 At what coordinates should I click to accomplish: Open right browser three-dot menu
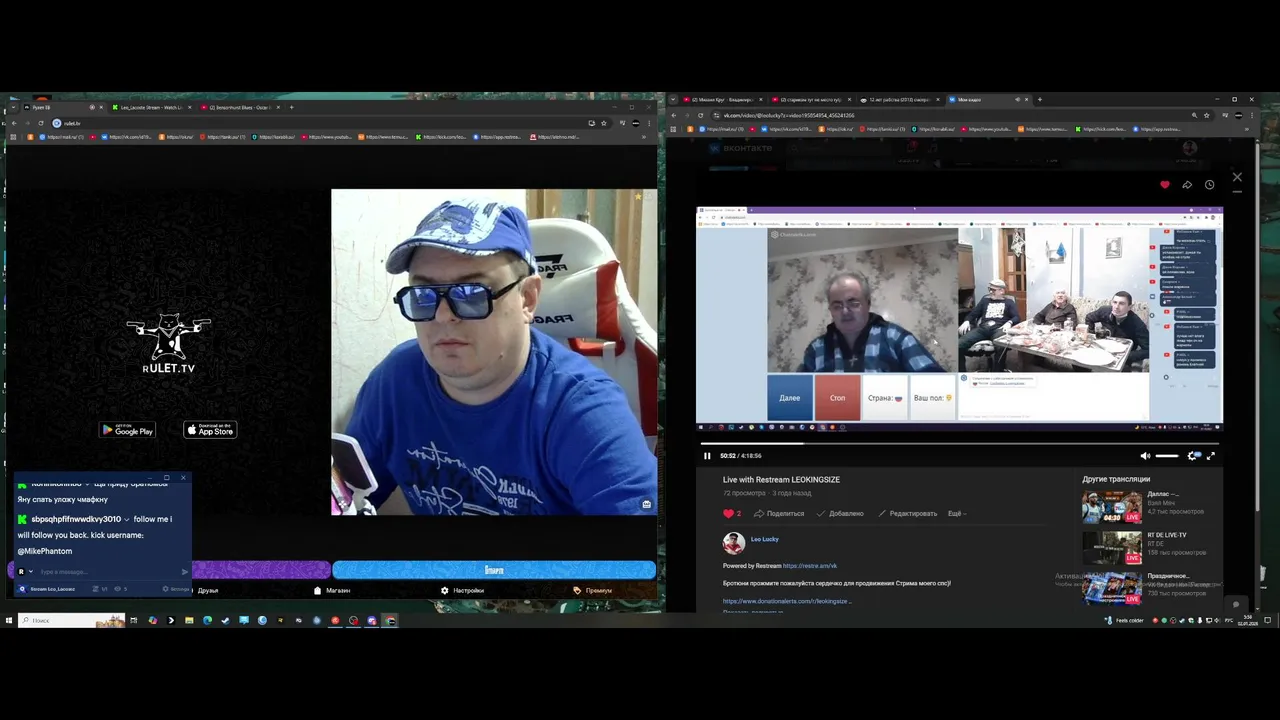tap(1254, 115)
